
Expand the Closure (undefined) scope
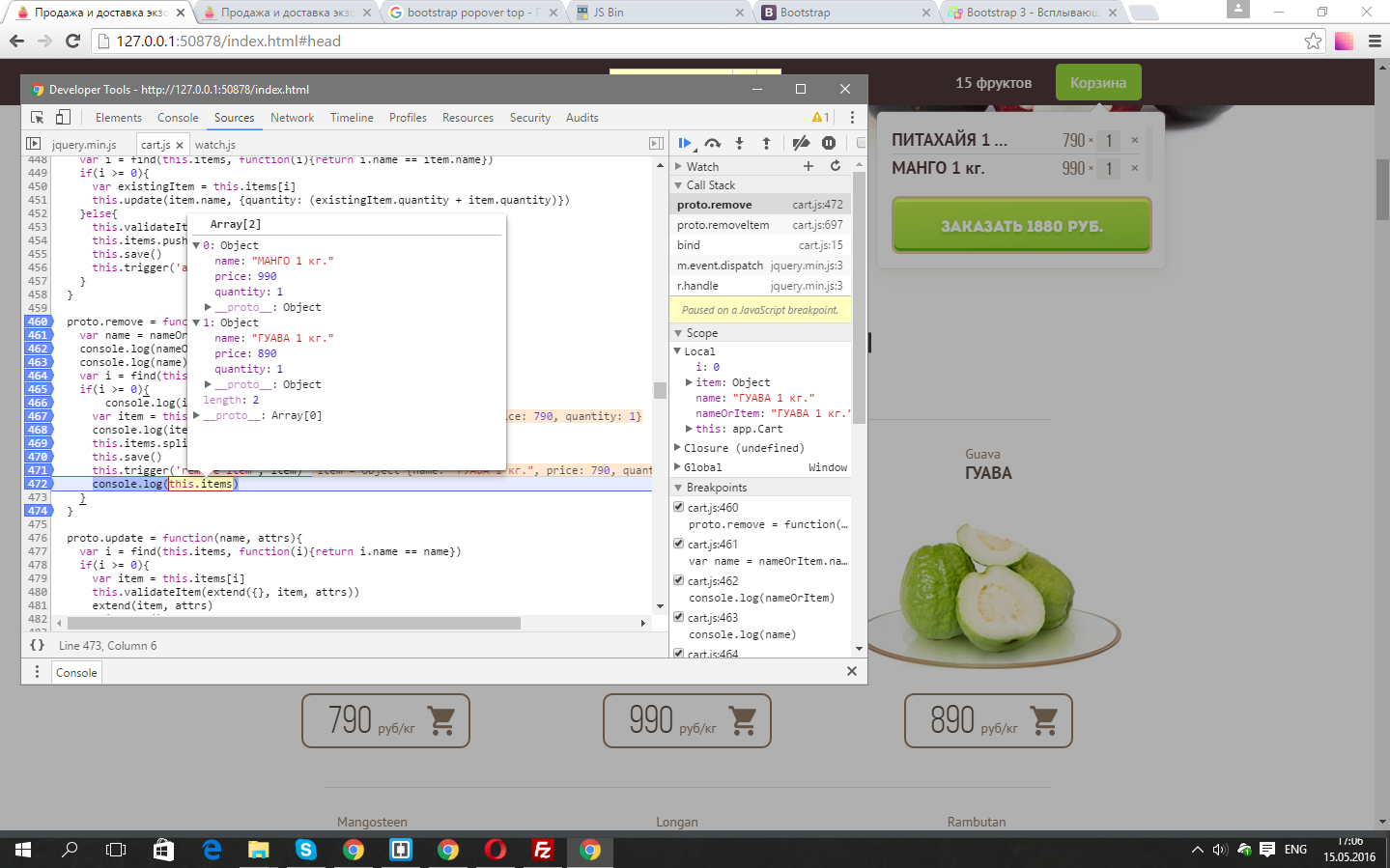pyautogui.click(x=677, y=448)
